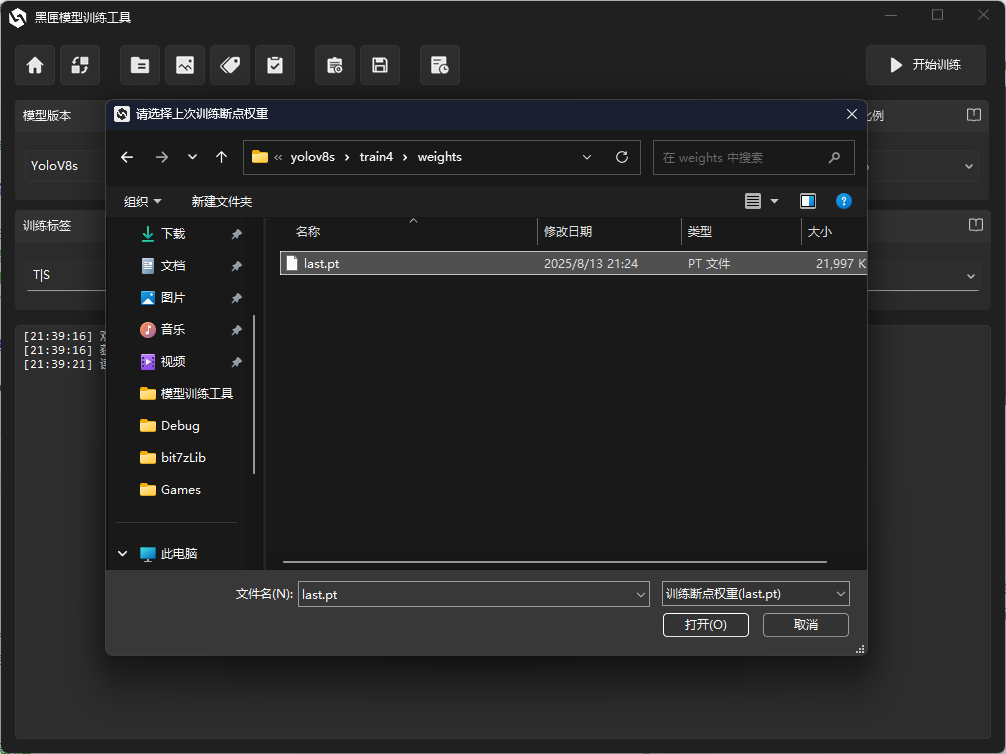This screenshot has height=754, width=1006.
Task: Open the file dialog help icon
Action: tap(844, 201)
